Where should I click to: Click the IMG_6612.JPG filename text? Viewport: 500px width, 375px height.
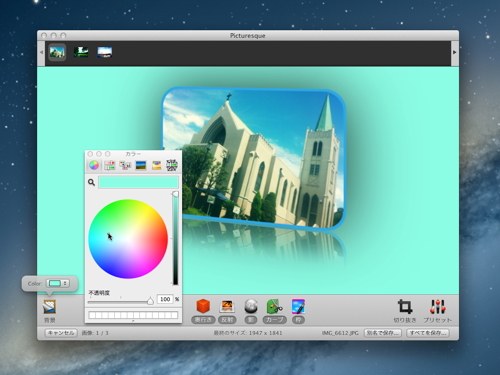(x=340, y=333)
